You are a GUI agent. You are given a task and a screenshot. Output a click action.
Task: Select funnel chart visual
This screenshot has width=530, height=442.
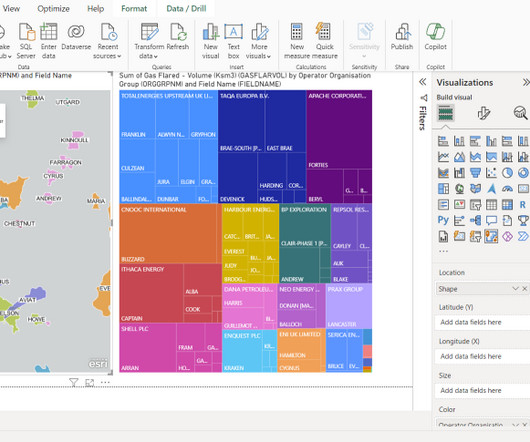pyautogui.click(x=475, y=173)
